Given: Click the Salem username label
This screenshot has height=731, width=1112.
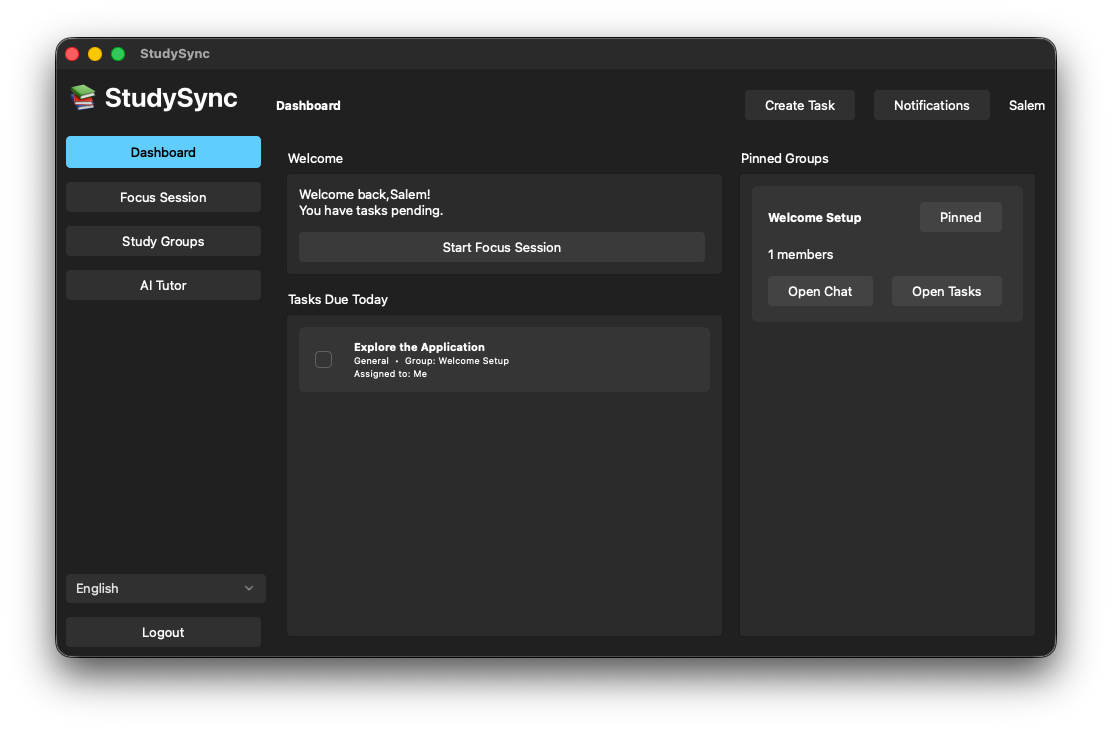Looking at the screenshot, I should tap(1027, 105).
